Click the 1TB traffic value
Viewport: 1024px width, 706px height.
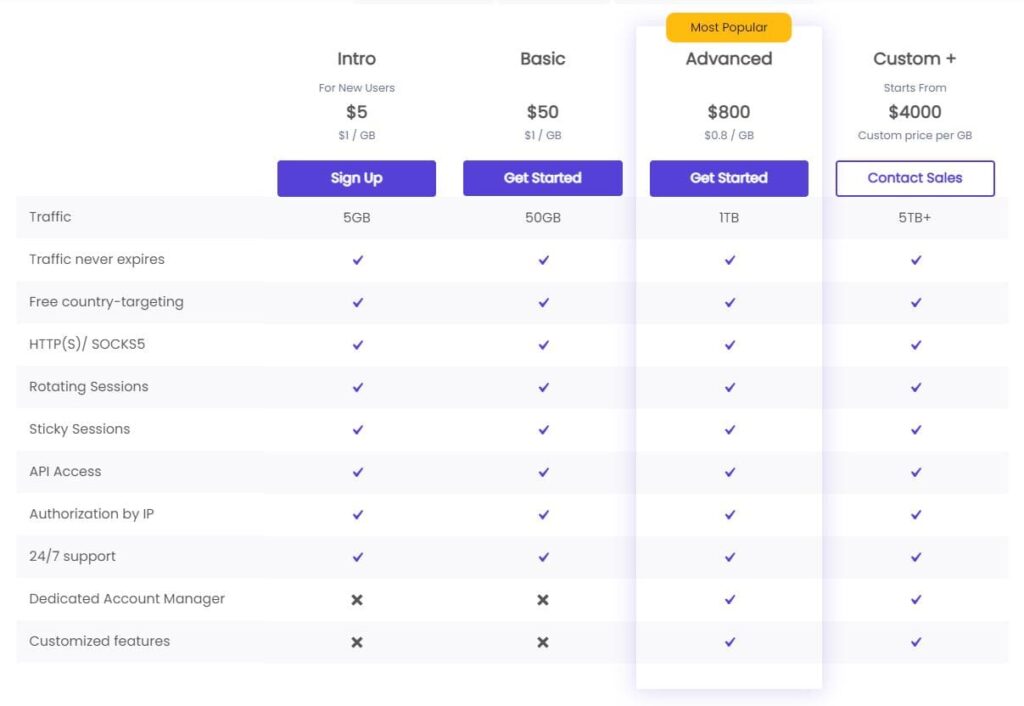pyautogui.click(x=729, y=217)
